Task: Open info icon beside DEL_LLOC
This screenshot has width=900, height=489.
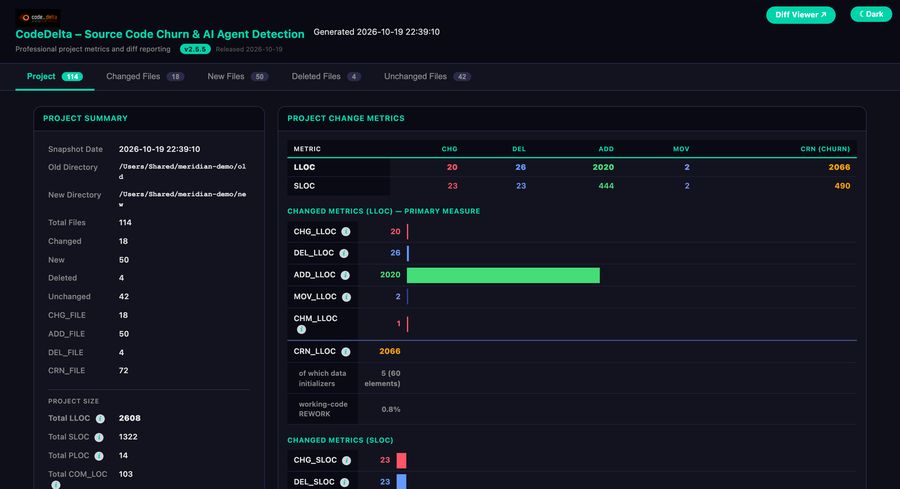Action: (x=343, y=253)
